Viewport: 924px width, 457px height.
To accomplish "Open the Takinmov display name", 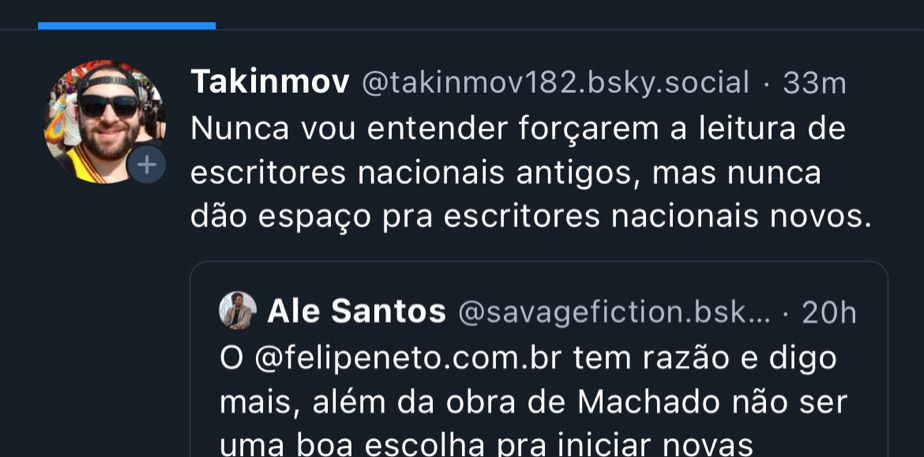I will [x=270, y=82].
